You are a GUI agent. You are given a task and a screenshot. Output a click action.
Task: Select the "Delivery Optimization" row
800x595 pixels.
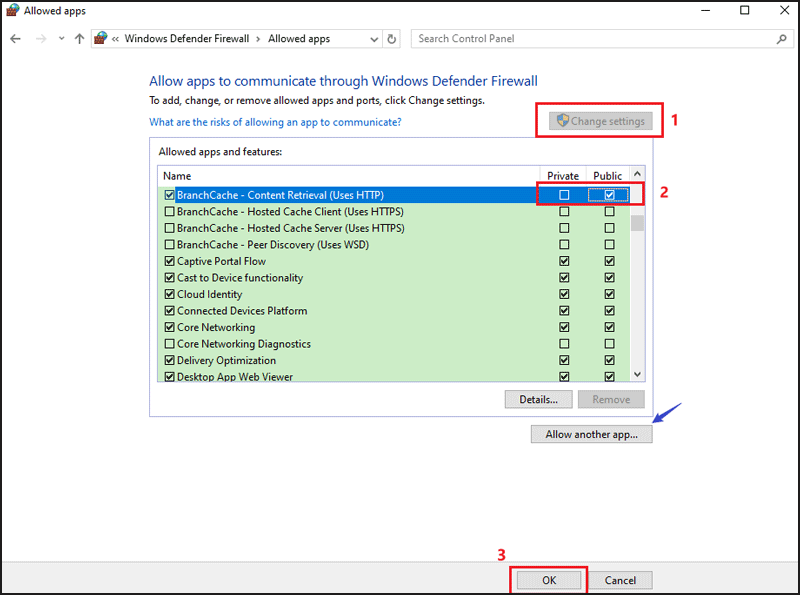pos(394,360)
